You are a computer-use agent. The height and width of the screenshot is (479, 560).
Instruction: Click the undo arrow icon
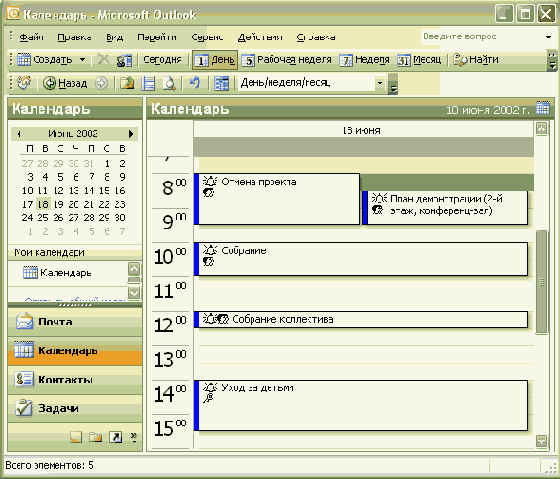pos(195,83)
